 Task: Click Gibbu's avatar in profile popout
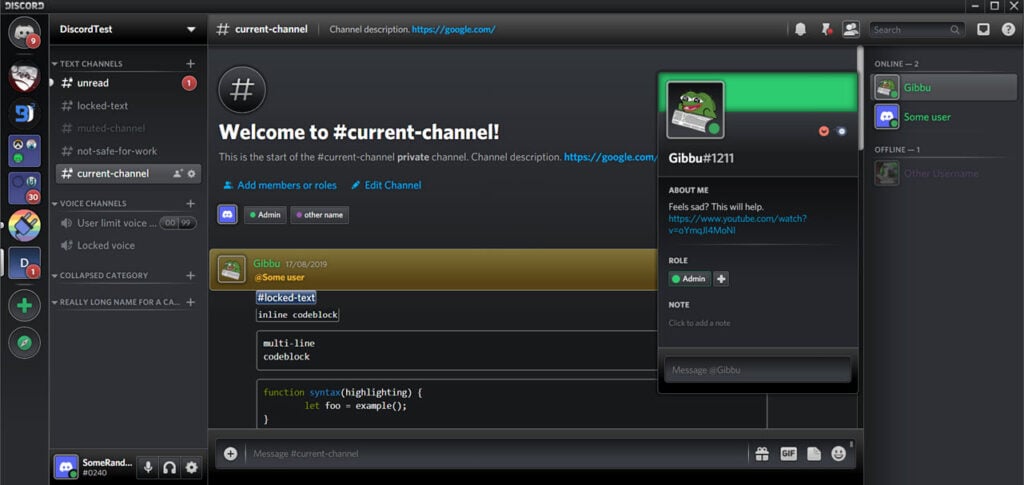click(x=695, y=110)
